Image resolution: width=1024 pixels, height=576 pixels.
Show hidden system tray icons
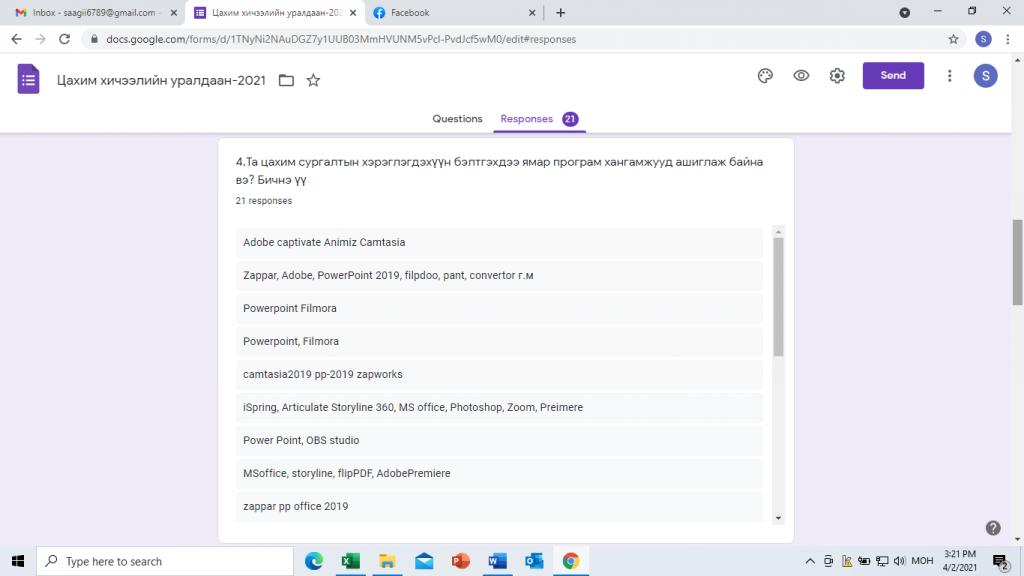[x=810, y=561]
